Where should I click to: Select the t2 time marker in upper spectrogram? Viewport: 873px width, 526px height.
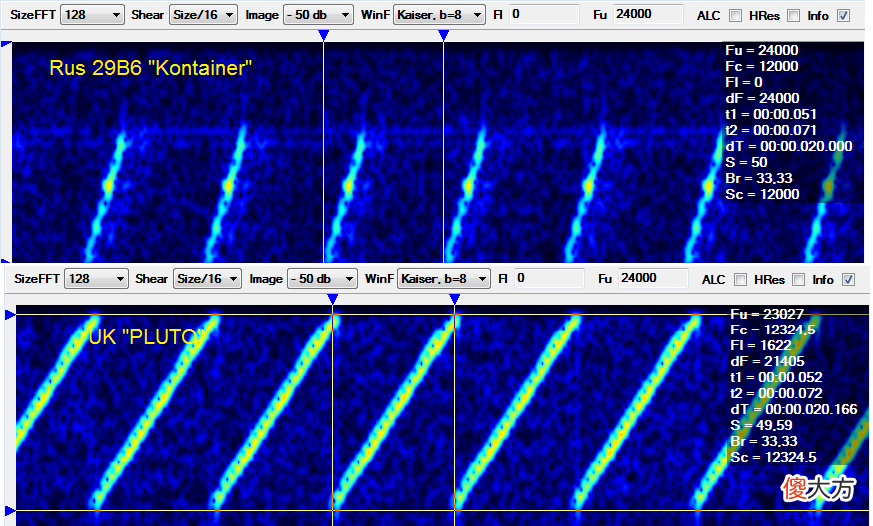coord(444,36)
